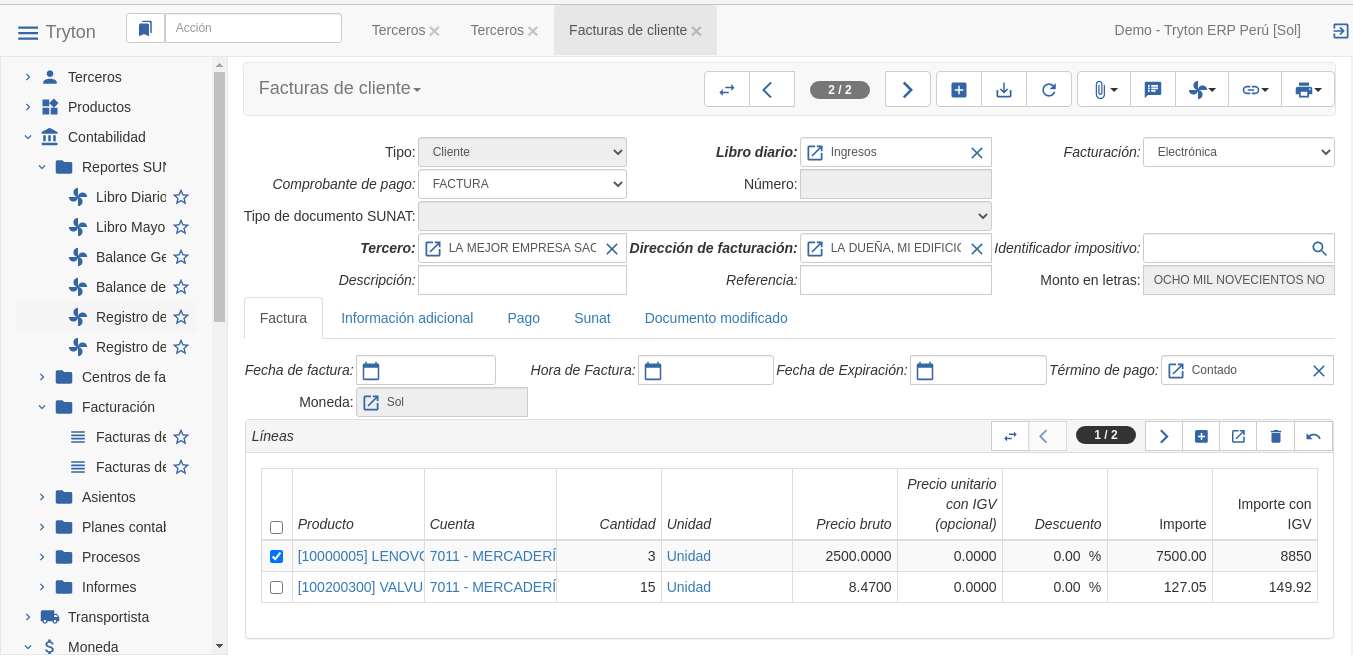Click the logout icon at top right
Screen dimensions: 1353x672
[1340, 31]
